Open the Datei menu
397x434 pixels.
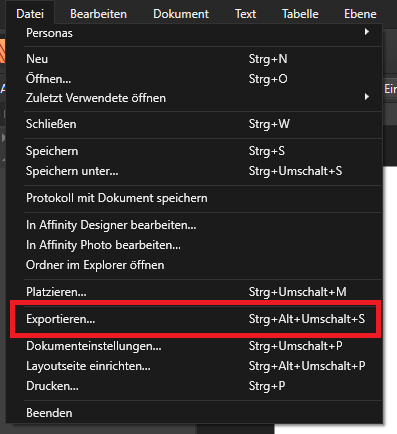[x=30, y=14]
